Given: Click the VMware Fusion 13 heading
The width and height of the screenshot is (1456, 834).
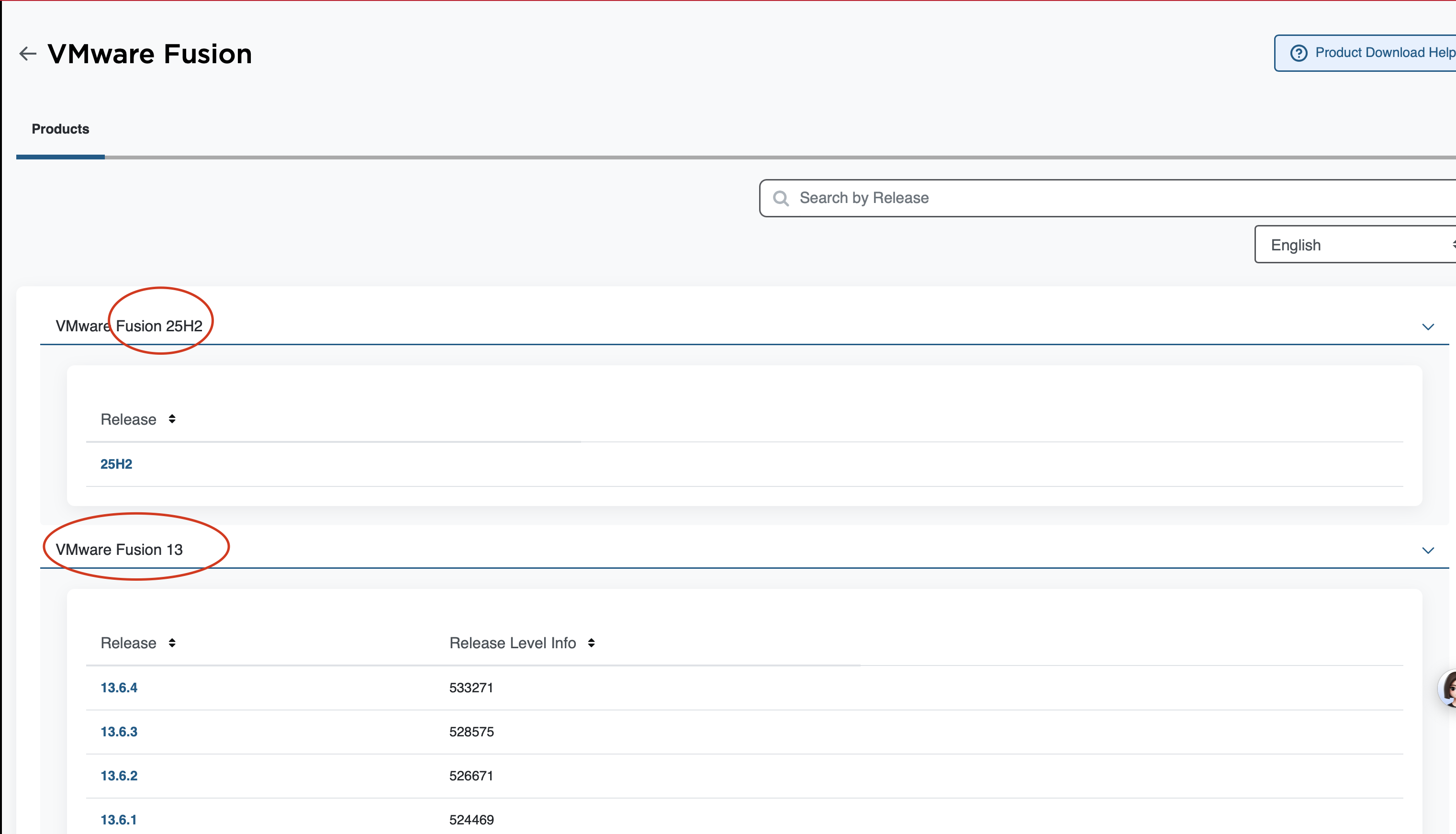Looking at the screenshot, I should pos(119,549).
